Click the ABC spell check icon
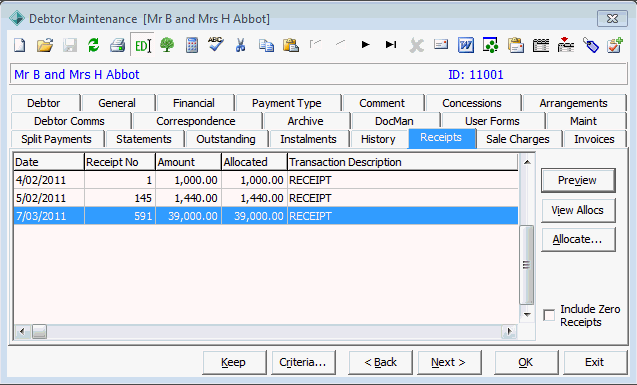 click(x=216, y=45)
